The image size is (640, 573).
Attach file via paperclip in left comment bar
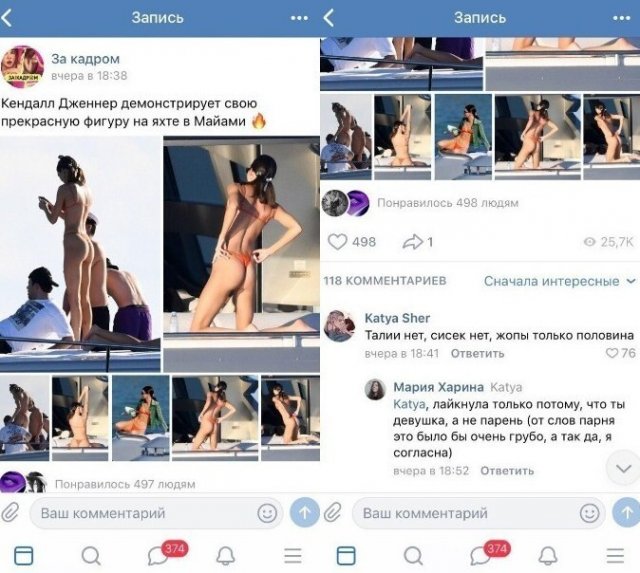tap(10, 512)
